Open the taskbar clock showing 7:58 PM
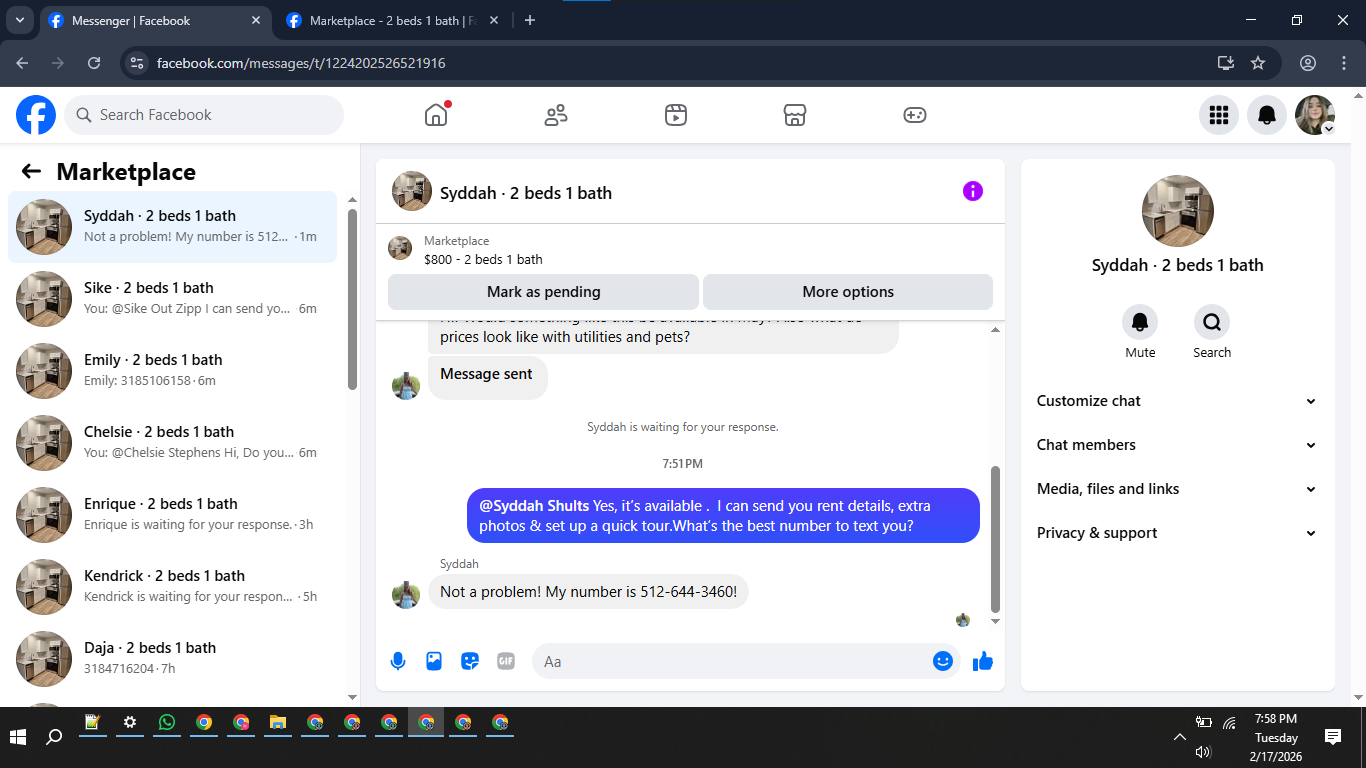This screenshot has height=768, width=1366. pos(1275,737)
